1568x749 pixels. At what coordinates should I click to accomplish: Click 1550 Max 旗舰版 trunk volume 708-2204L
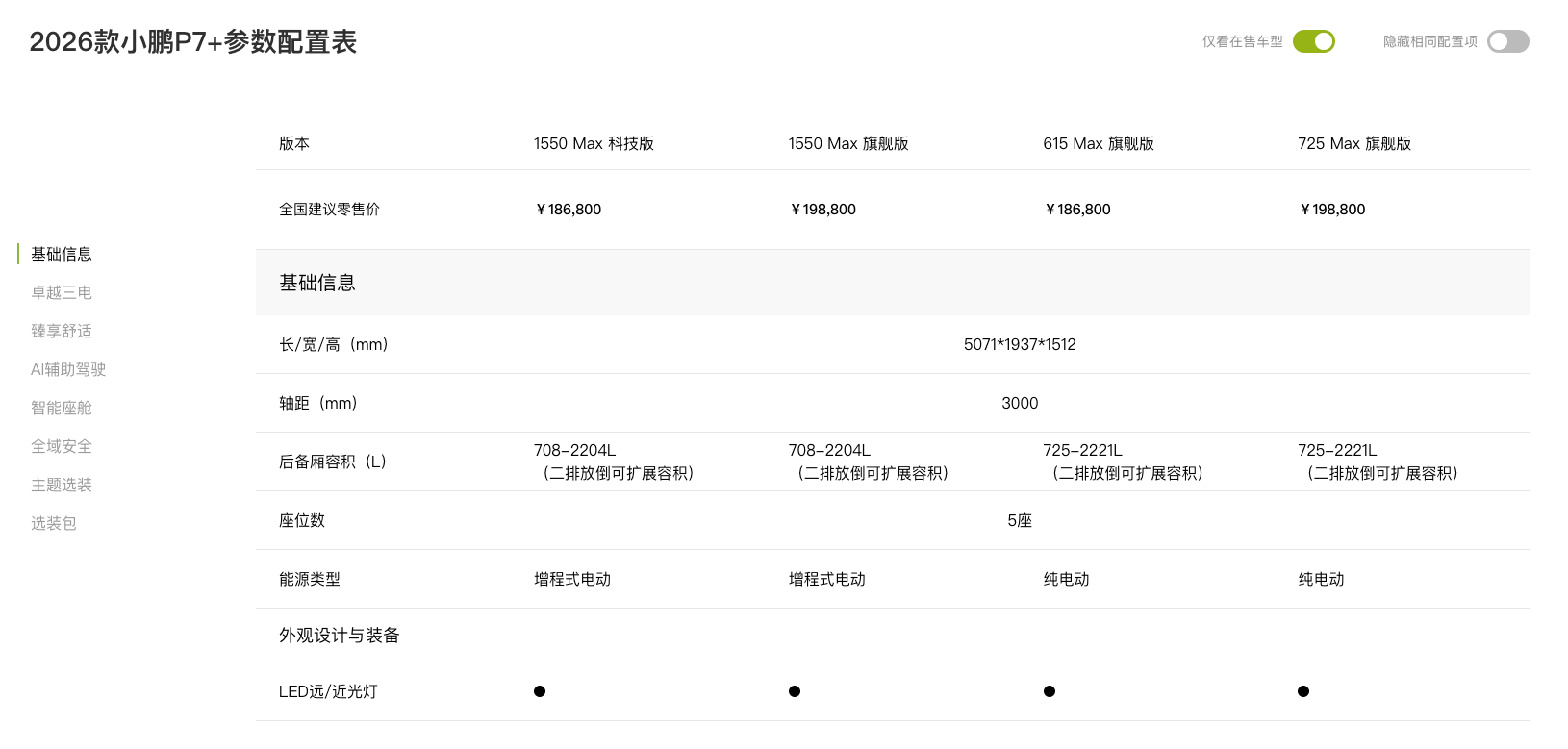pyautogui.click(x=829, y=450)
